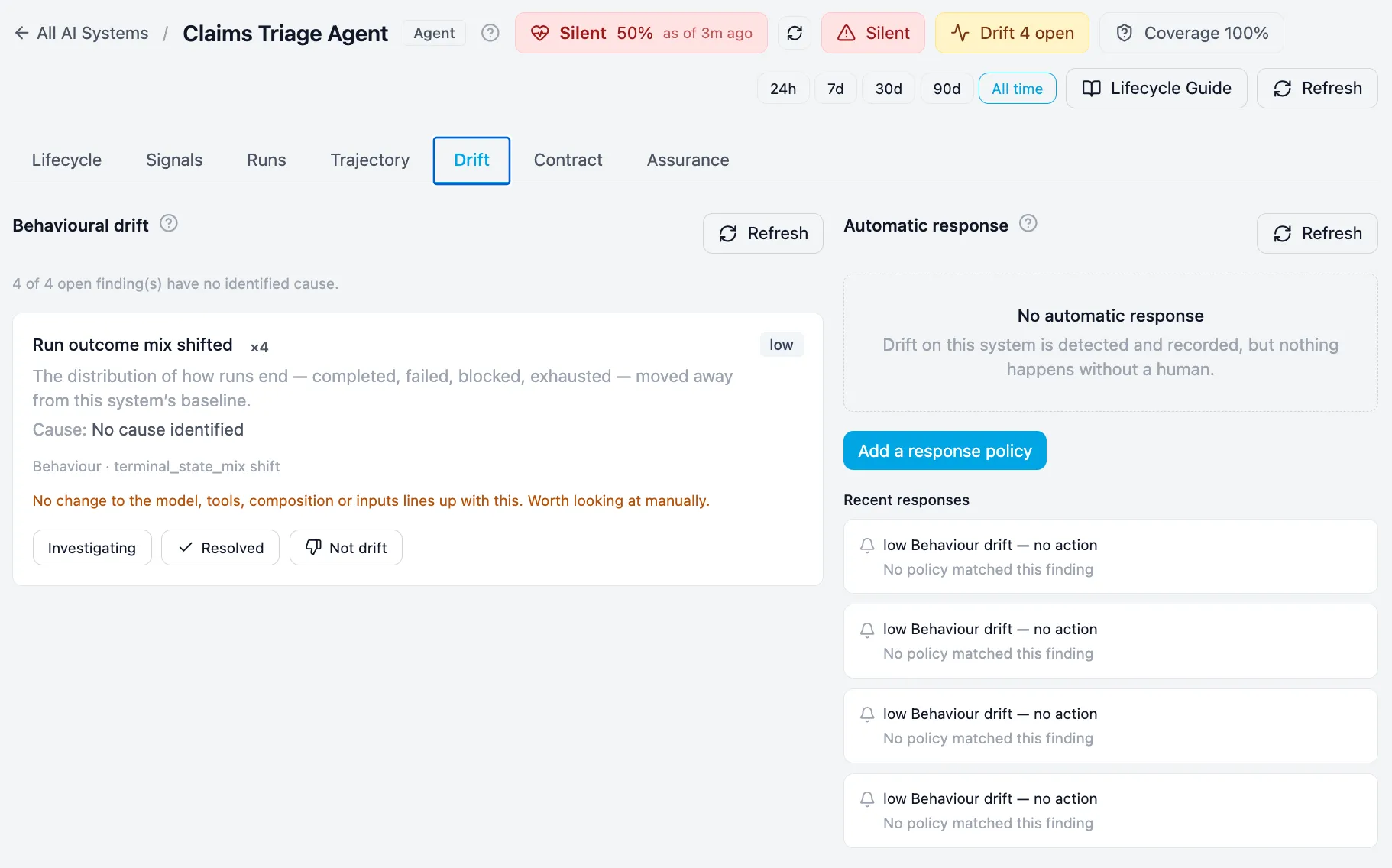This screenshot has height=868, width=1392.
Task: Select the 24h time range
Action: pos(783,89)
